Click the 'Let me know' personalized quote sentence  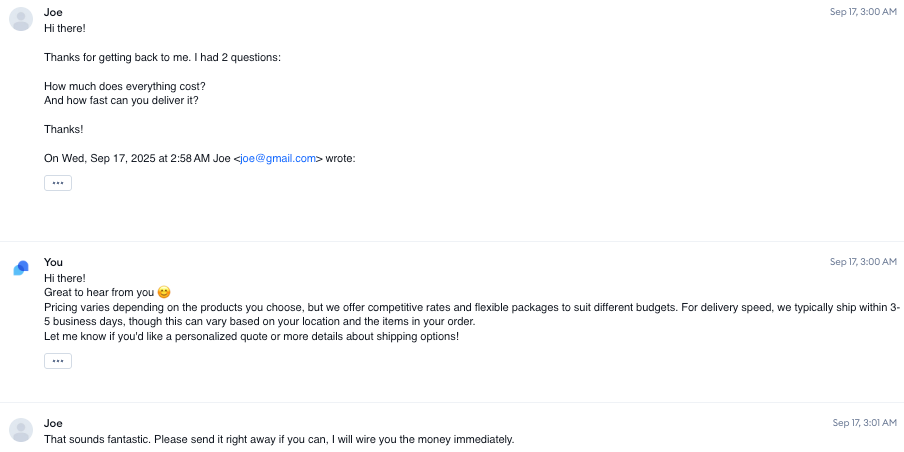pos(251,336)
